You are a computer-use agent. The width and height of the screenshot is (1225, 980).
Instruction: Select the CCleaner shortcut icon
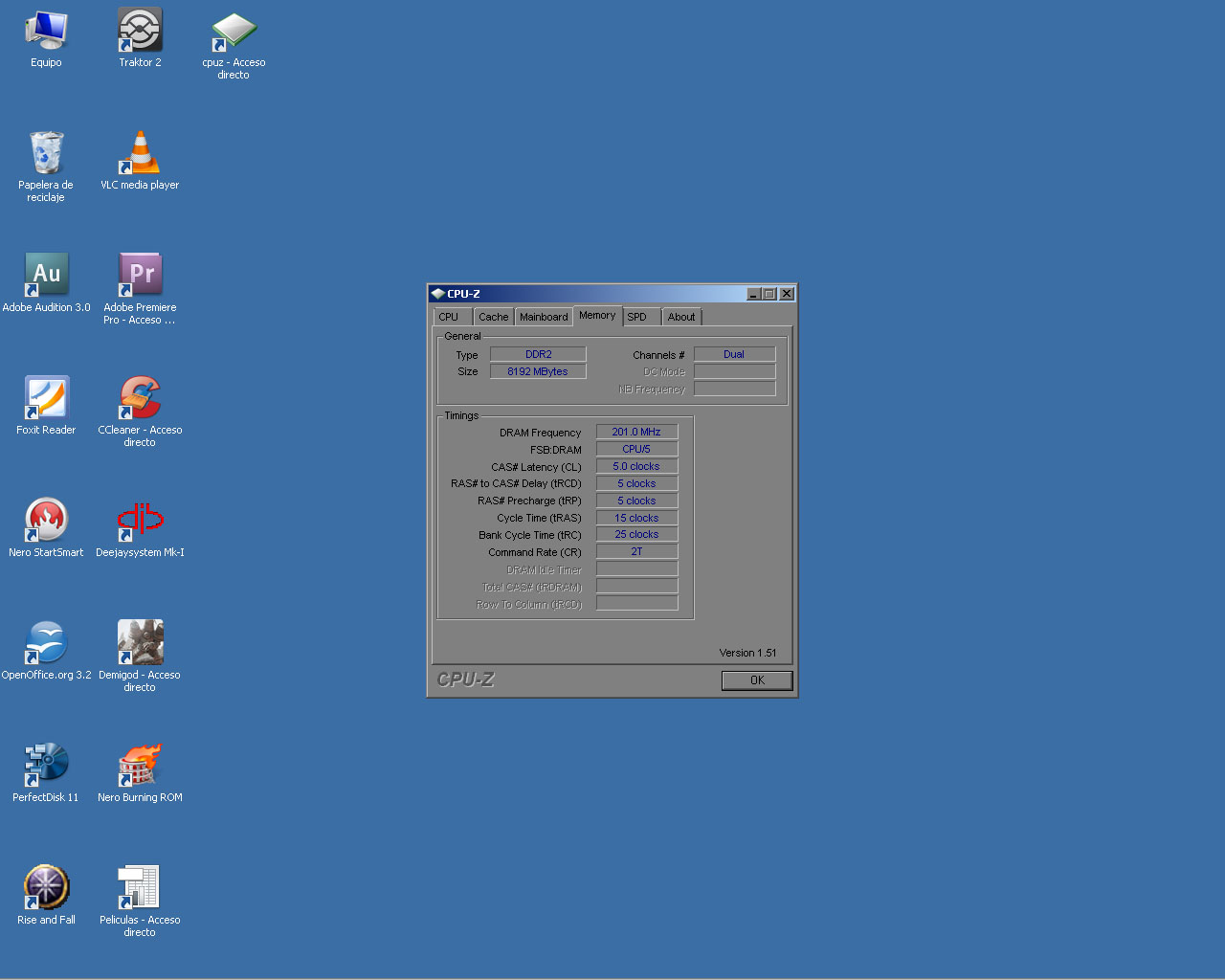pyautogui.click(x=140, y=399)
